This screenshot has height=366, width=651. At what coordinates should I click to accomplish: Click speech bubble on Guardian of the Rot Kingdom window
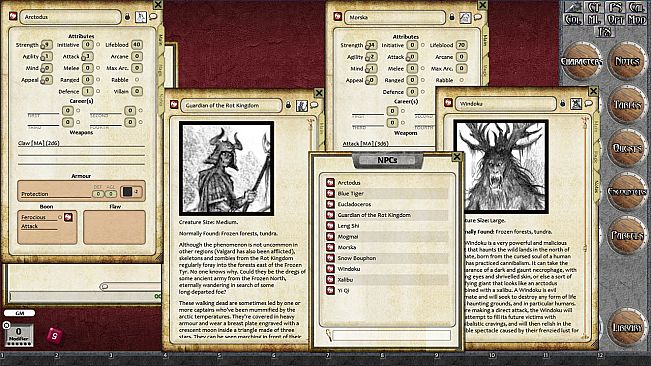point(314,105)
